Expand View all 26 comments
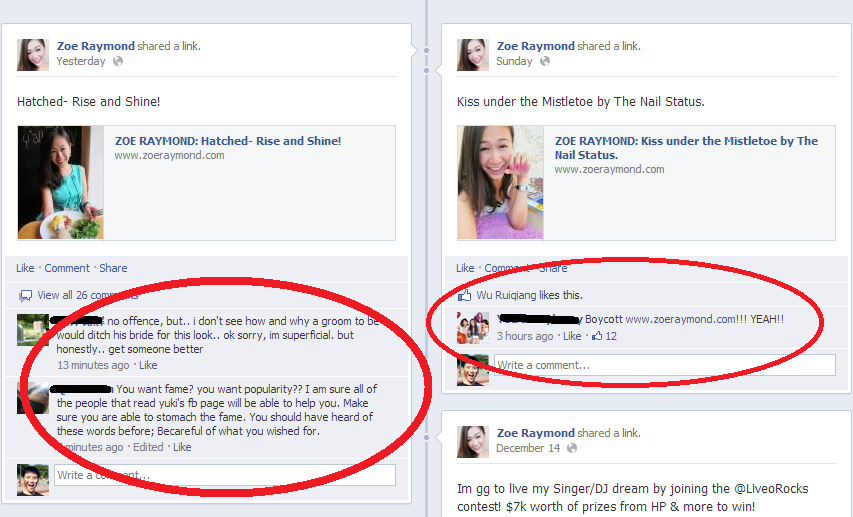This screenshot has height=517, width=853. [87, 295]
